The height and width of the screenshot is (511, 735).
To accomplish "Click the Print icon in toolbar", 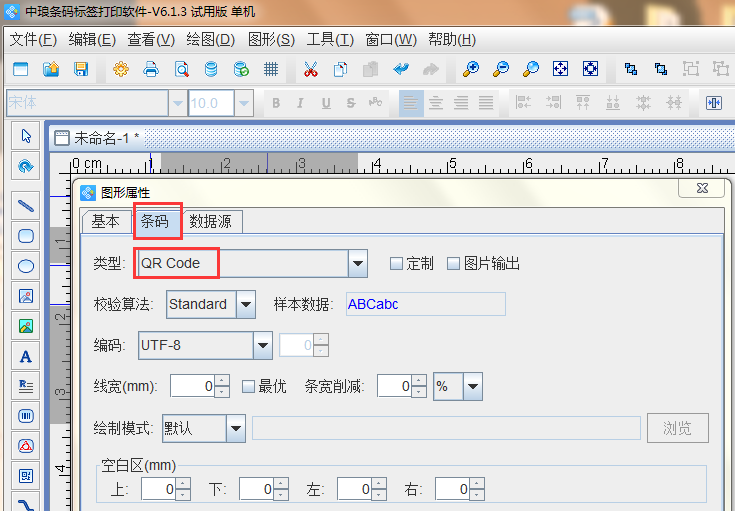I will [x=151, y=69].
